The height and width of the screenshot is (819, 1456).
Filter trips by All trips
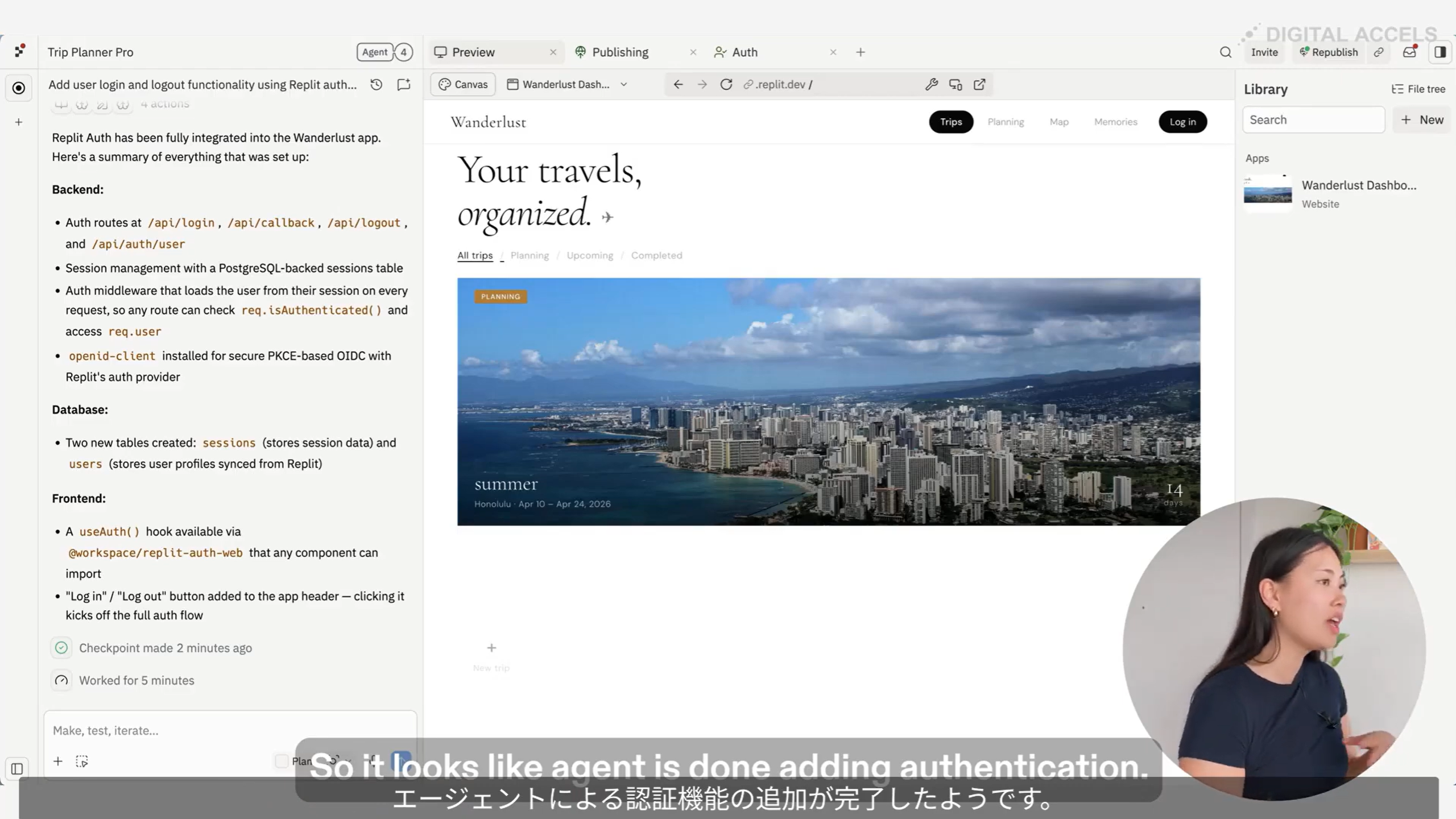pyautogui.click(x=475, y=255)
